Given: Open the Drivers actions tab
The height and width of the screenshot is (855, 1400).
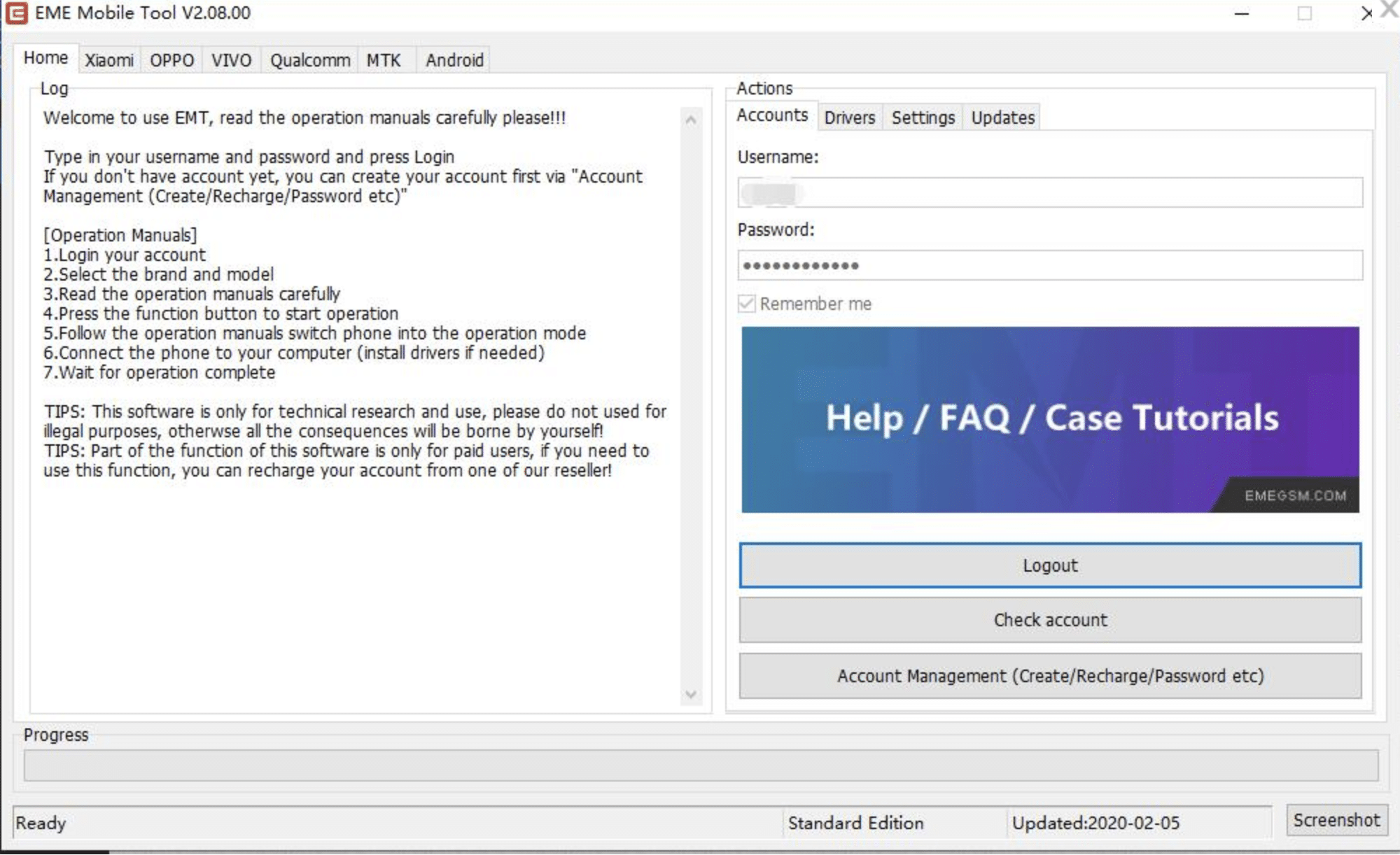Looking at the screenshot, I should (x=849, y=118).
